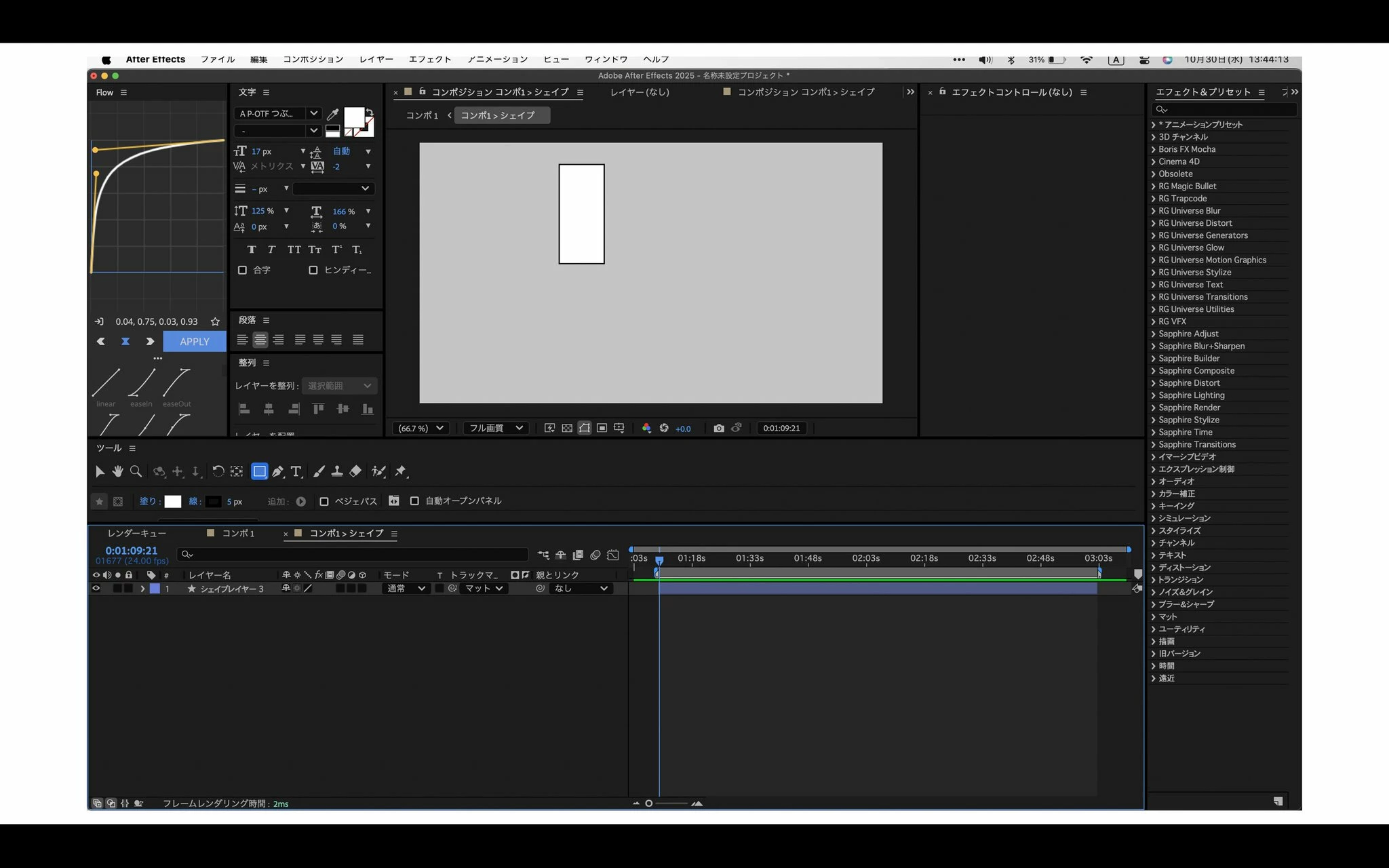Click the snapshot camera icon

click(718, 428)
